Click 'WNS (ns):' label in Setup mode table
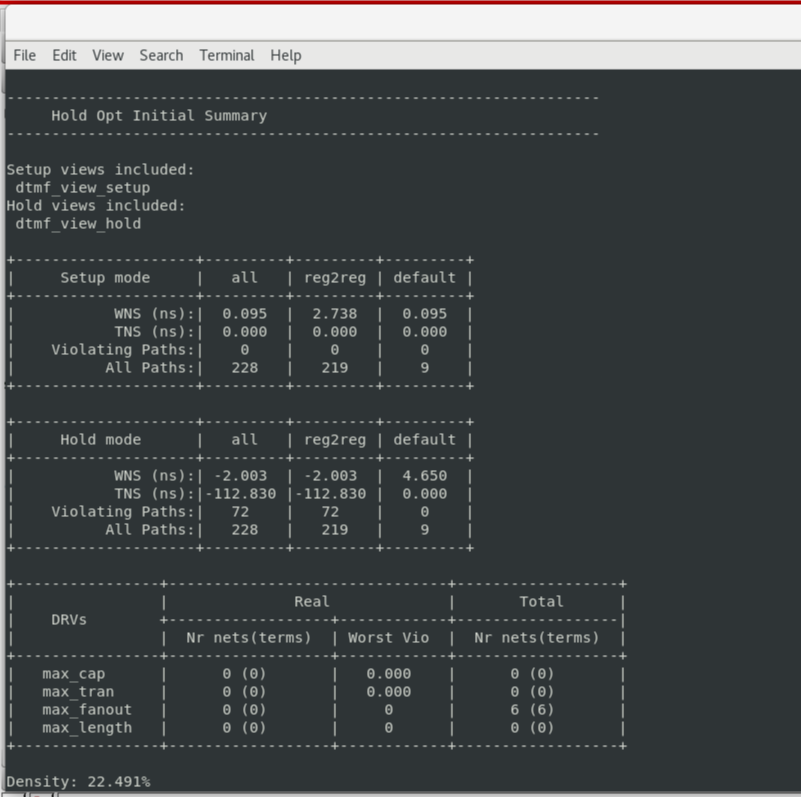The width and height of the screenshot is (801, 797). 154,314
